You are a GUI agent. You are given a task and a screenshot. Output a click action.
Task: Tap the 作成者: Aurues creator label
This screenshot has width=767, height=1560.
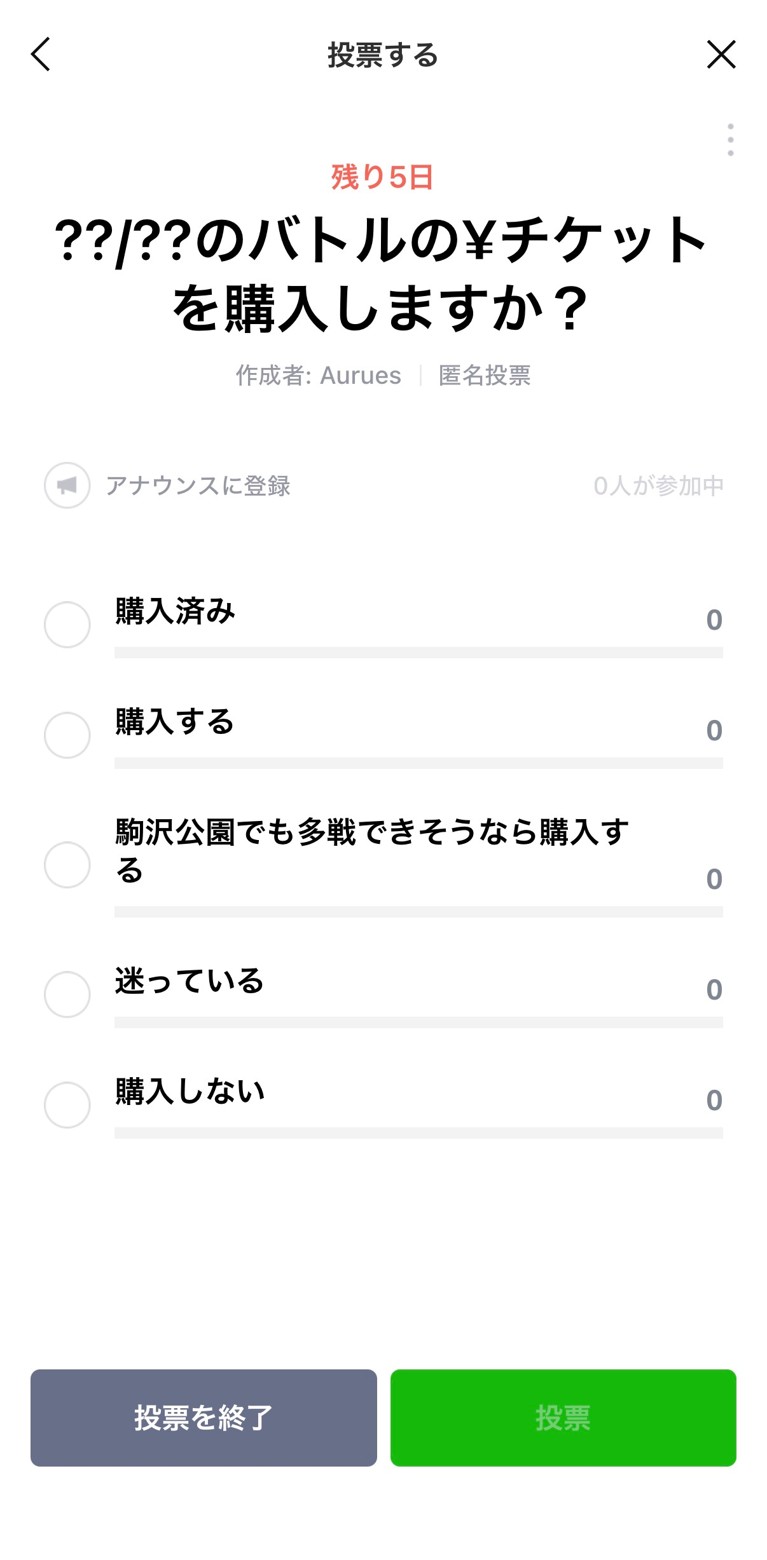(x=318, y=376)
